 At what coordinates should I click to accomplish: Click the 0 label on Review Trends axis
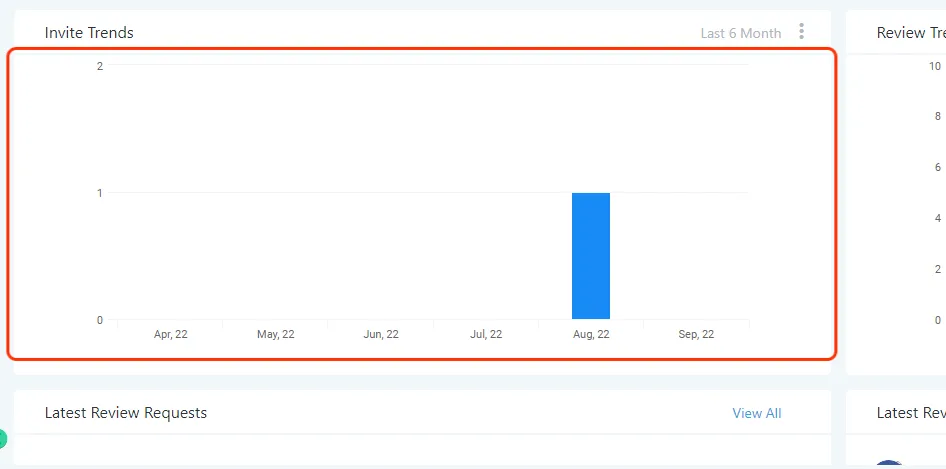(x=938, y=320)
